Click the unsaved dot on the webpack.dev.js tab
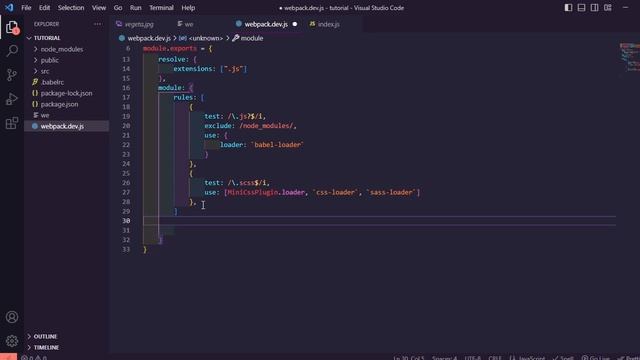This screenshot has height=360, width=640. (295, 24)
